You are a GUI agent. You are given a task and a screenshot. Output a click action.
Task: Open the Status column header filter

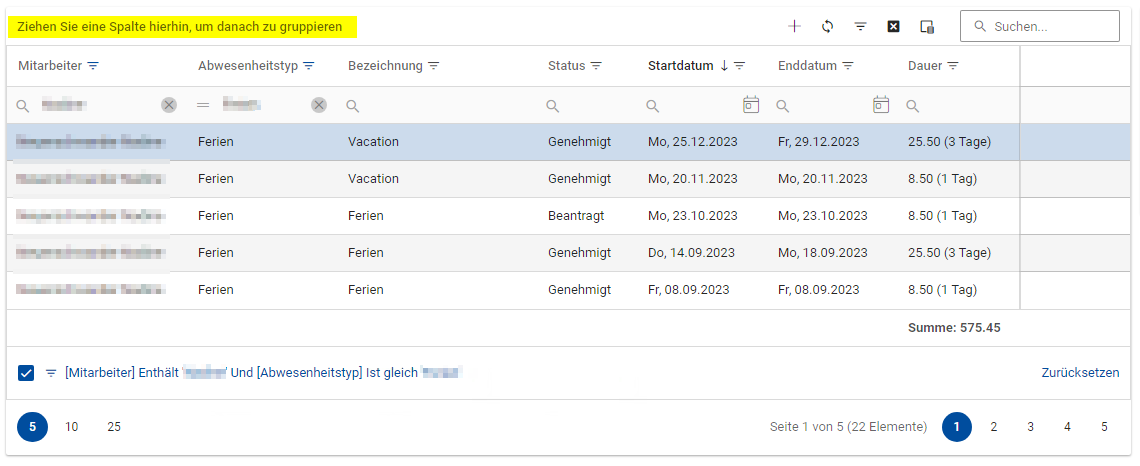click(596, 66)
